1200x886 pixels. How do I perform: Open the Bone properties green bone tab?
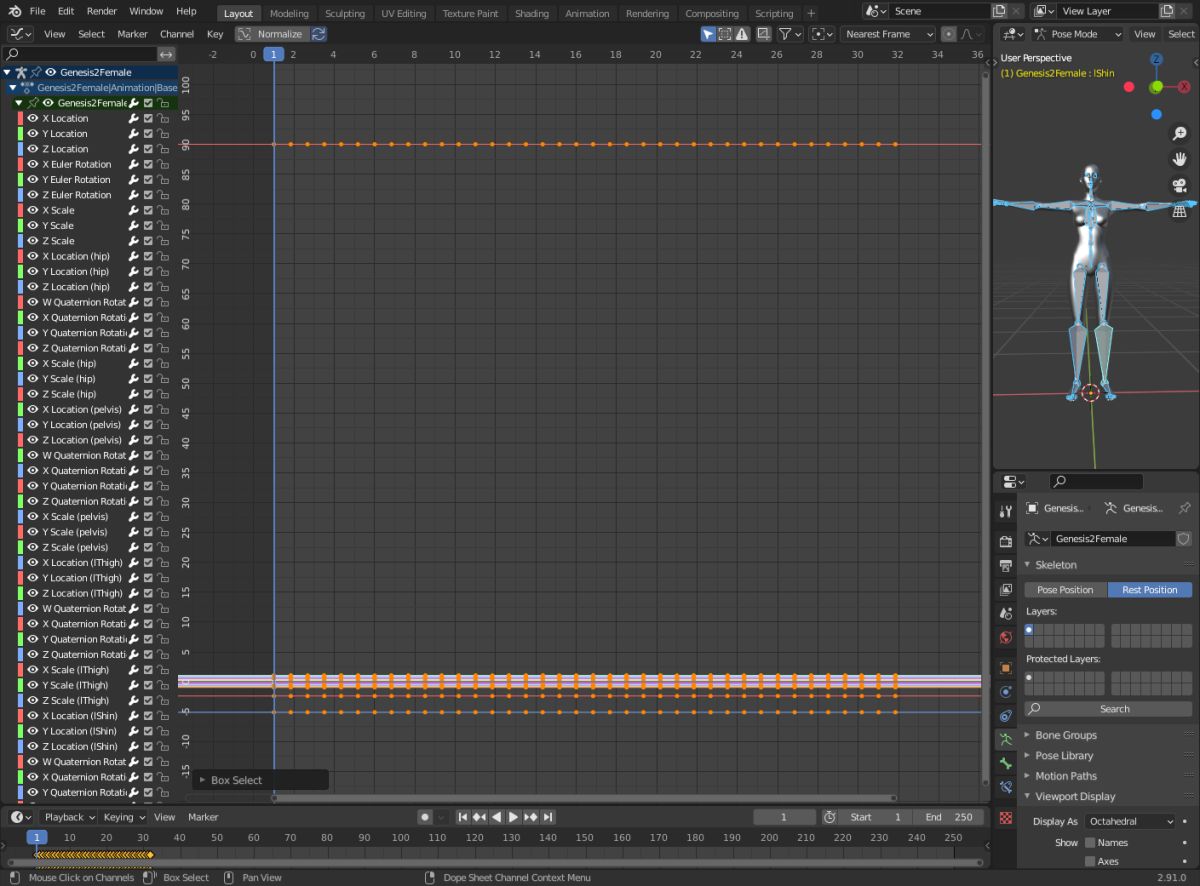click(x=1006, y=763)
